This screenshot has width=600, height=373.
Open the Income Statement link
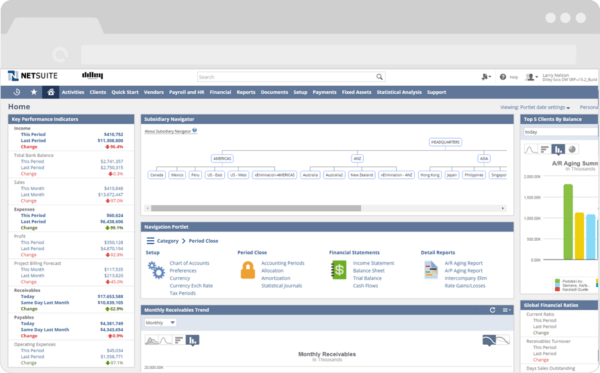click(x=373, y=263)
